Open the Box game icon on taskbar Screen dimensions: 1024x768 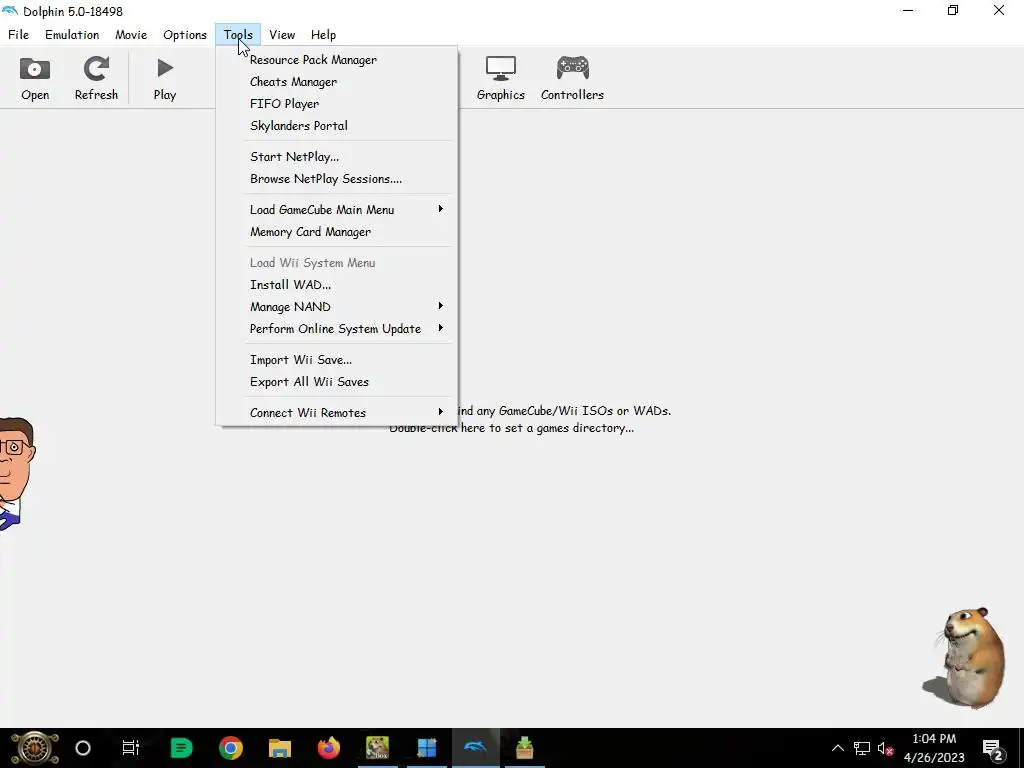point(377,748)
